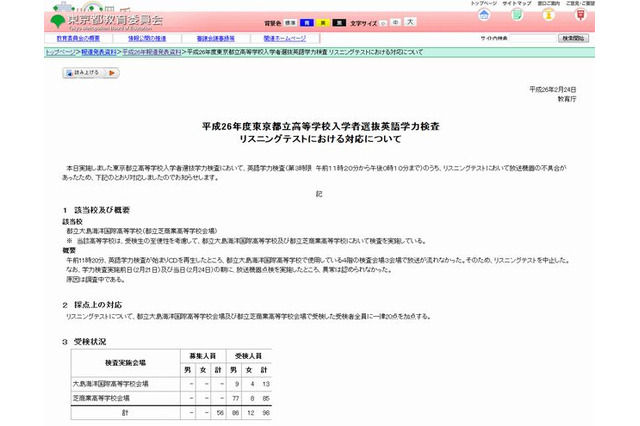Click the 東京都教育委員会 site title

coord(115,20)
